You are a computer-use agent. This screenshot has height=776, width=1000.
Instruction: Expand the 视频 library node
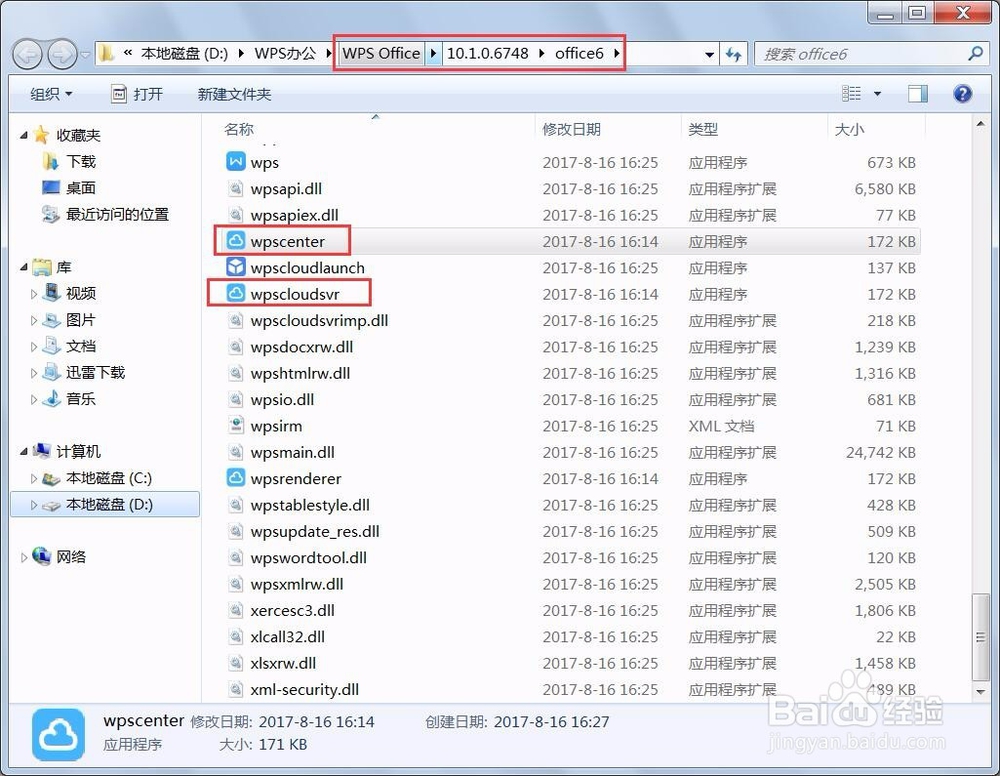(x=34, y=294)
